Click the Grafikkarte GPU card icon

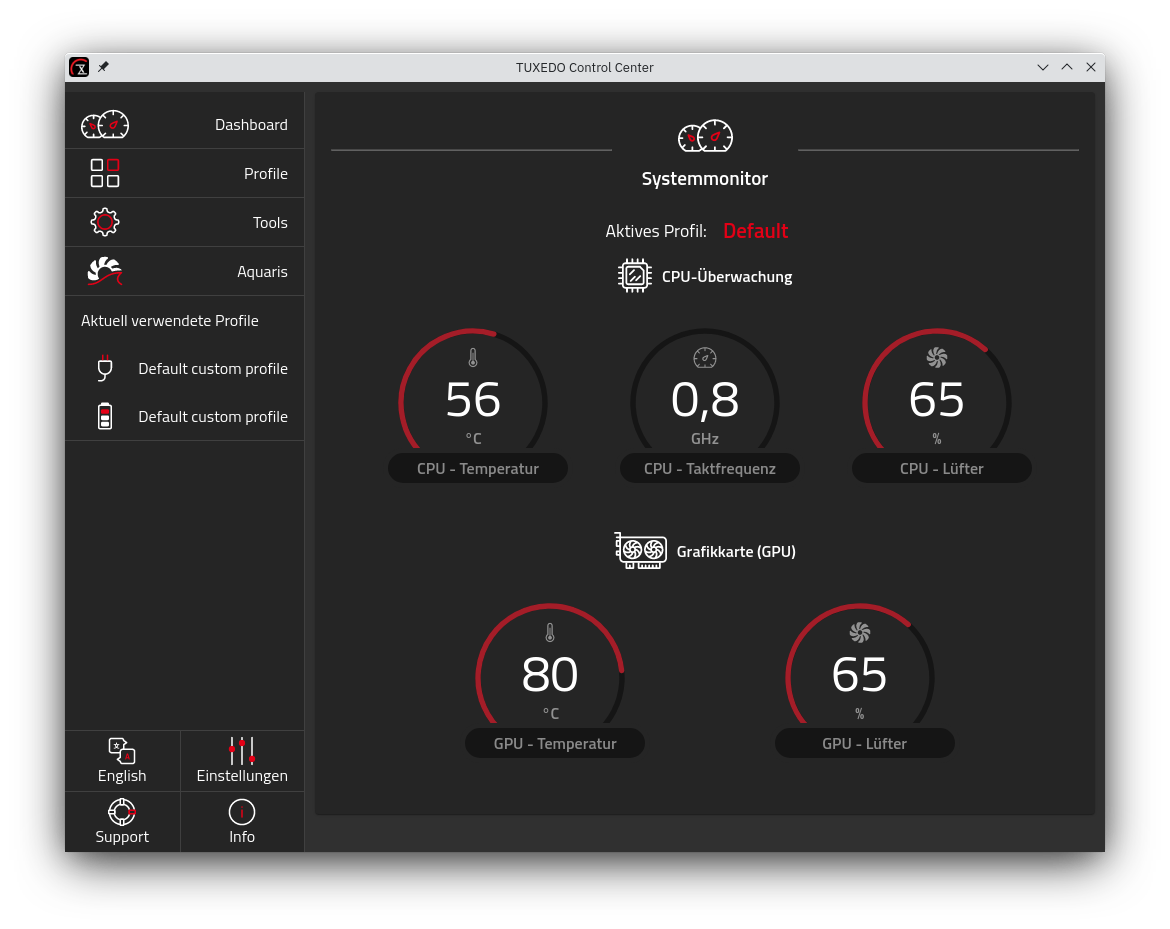point(640,551)
